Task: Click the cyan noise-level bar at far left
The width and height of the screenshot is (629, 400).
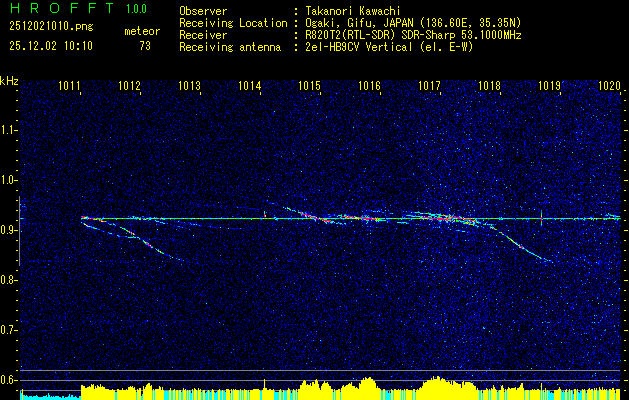Action: tap(51, 396)
